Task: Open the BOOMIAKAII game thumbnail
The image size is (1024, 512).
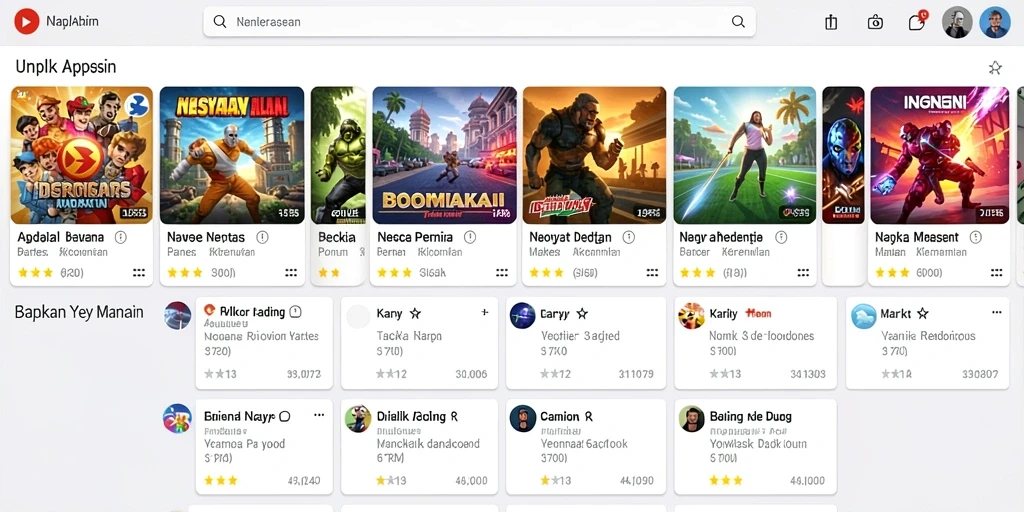Action: pyautogui.click(x=444, y=155)
